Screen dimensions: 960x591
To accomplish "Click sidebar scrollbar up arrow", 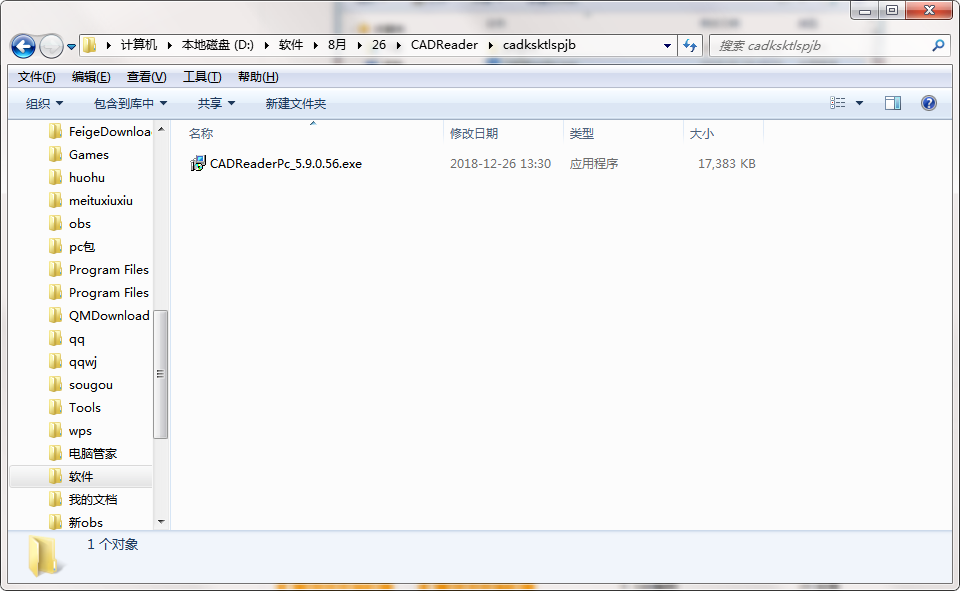I will click(x=161, y=129).
